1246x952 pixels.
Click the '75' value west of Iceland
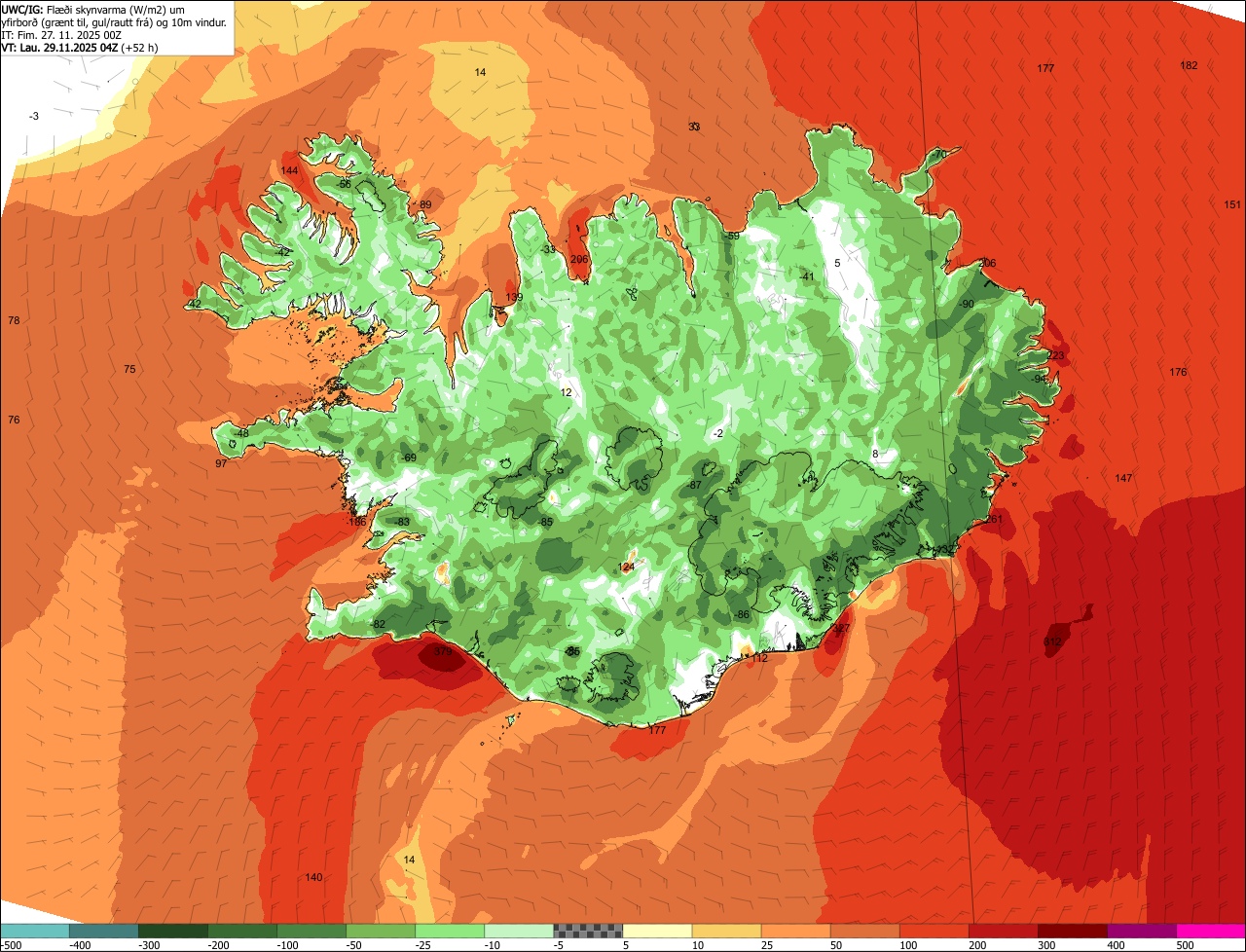click(129, 369)
